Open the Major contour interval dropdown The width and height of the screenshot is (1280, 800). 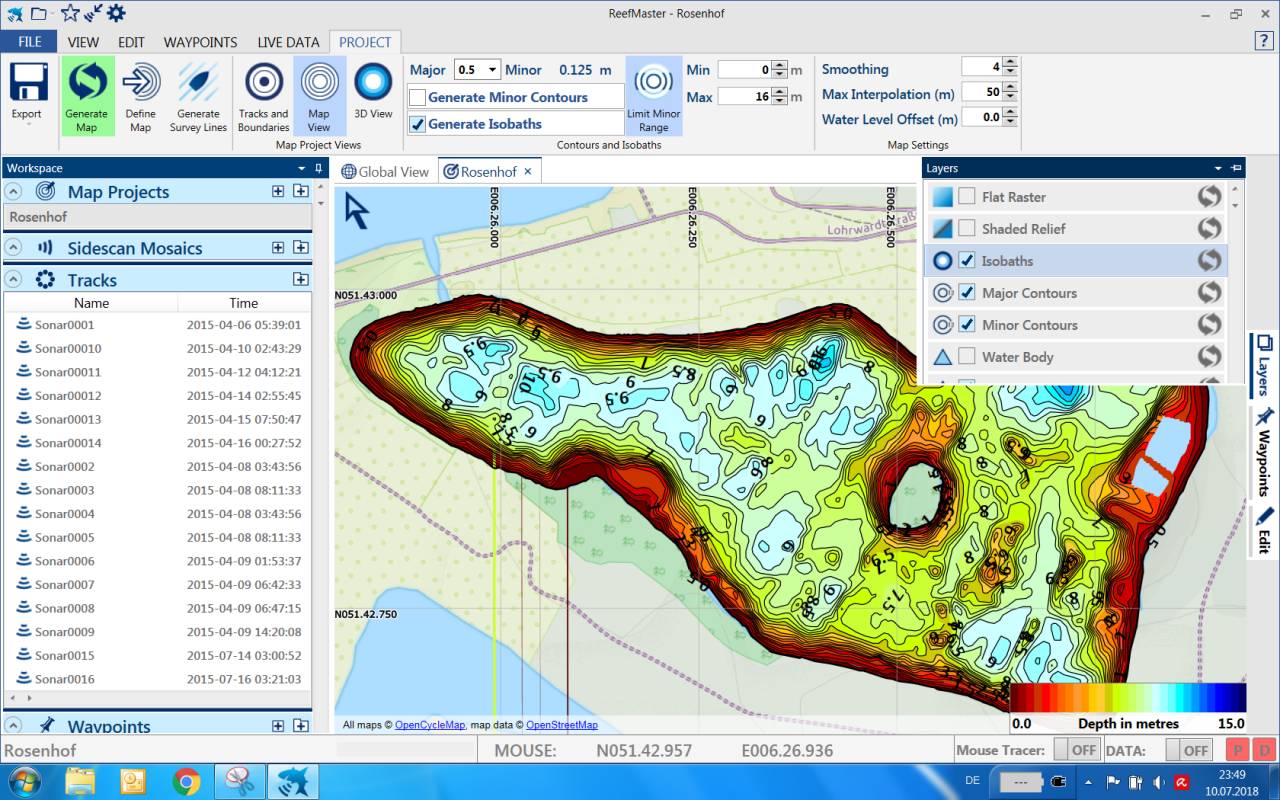pos(491,70)
